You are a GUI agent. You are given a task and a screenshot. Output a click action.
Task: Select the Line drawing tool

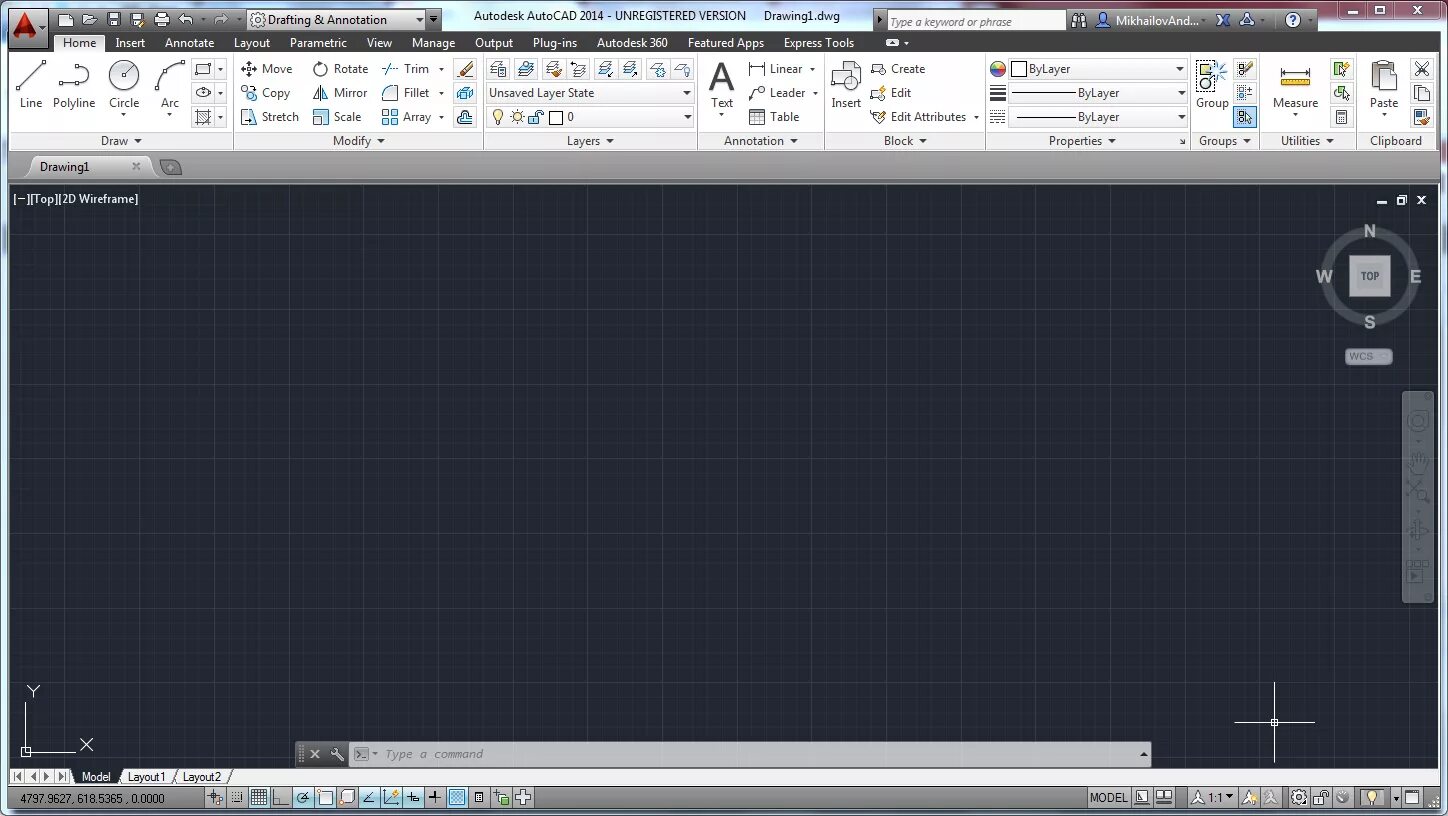tap(31, 84)
